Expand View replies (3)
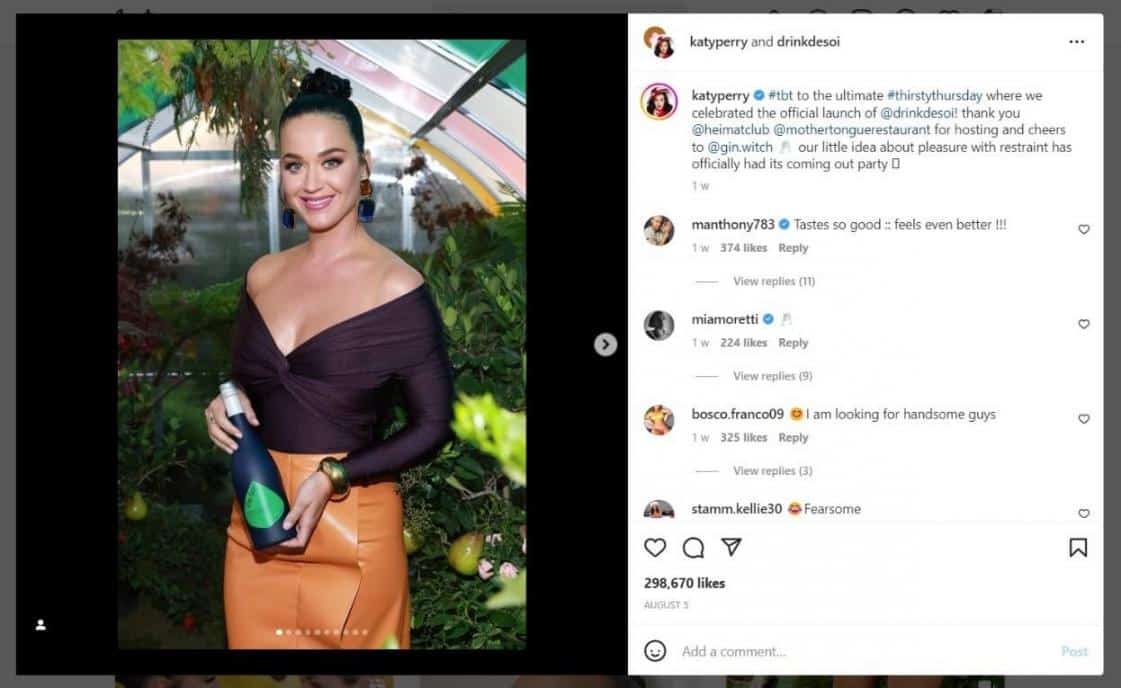The height and width of the screenshot is (688, 1121). coord(772,471)
